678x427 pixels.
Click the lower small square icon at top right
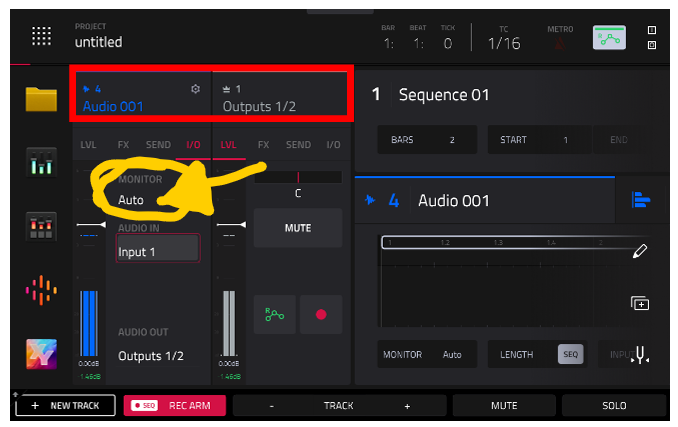click(x=652, y=45)
